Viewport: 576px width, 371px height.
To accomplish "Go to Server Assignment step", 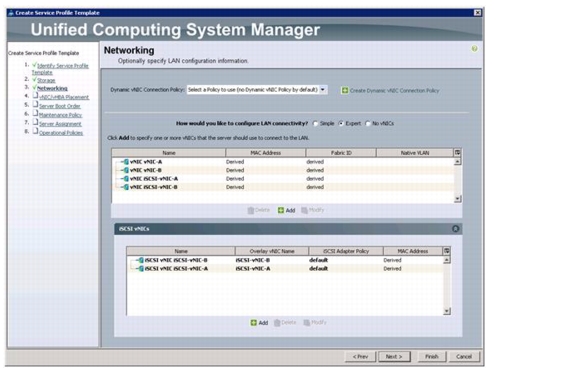I will pos(60,124).
